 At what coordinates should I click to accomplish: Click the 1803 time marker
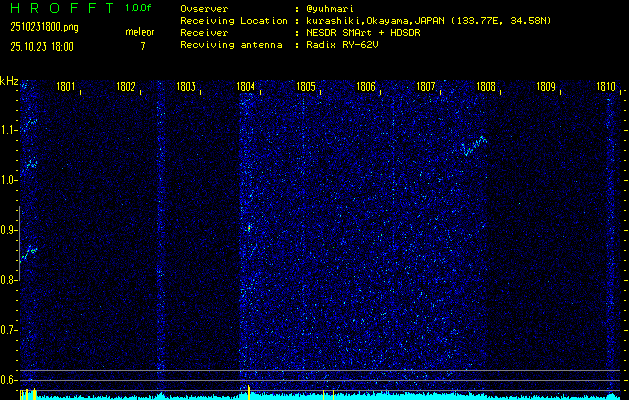[x=186, y=87]
